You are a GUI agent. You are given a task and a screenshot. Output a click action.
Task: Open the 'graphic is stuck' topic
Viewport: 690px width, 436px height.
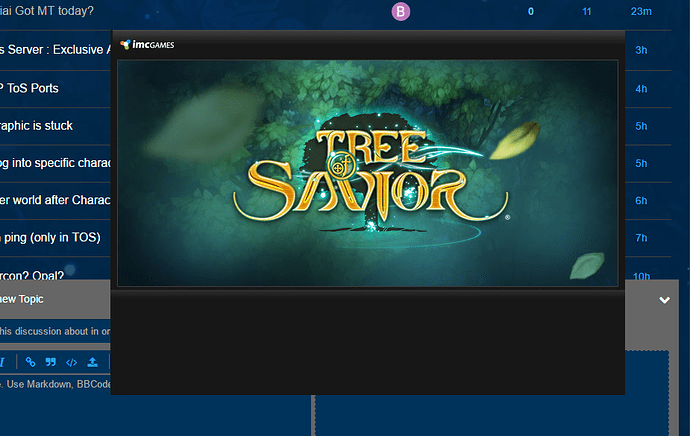coord(37,126)
